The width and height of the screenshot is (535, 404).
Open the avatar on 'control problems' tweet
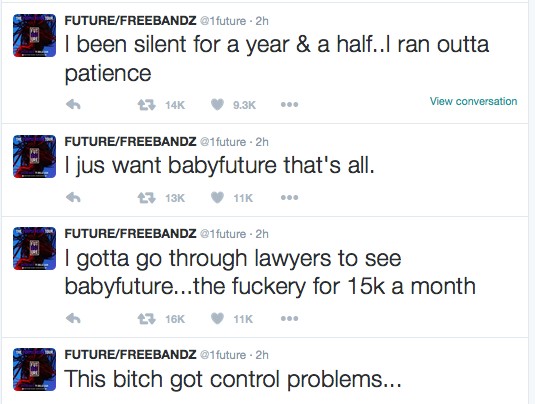pyautogui.click(x=34, y=369)
